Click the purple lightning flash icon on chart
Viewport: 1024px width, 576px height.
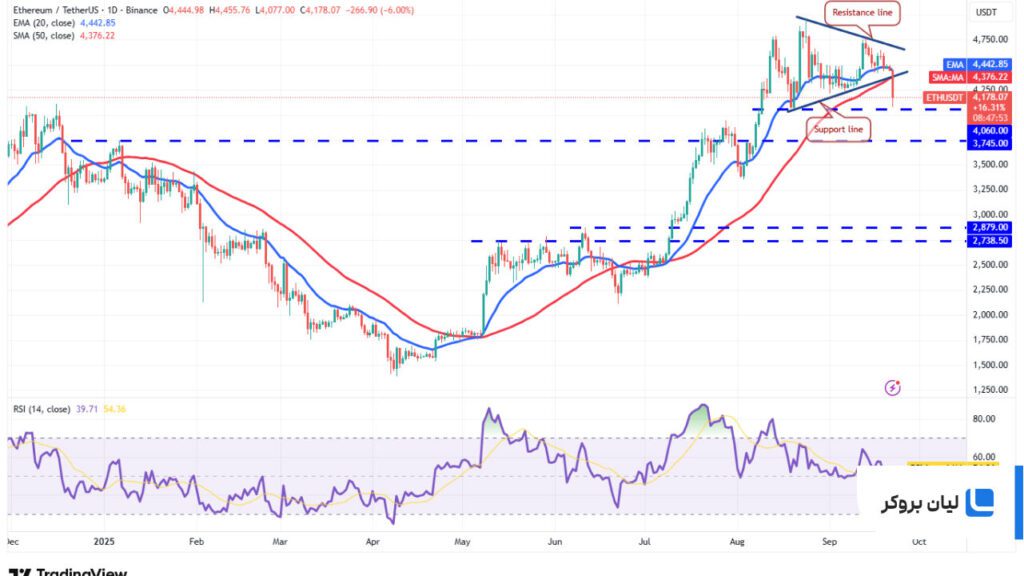click(892, 388)
